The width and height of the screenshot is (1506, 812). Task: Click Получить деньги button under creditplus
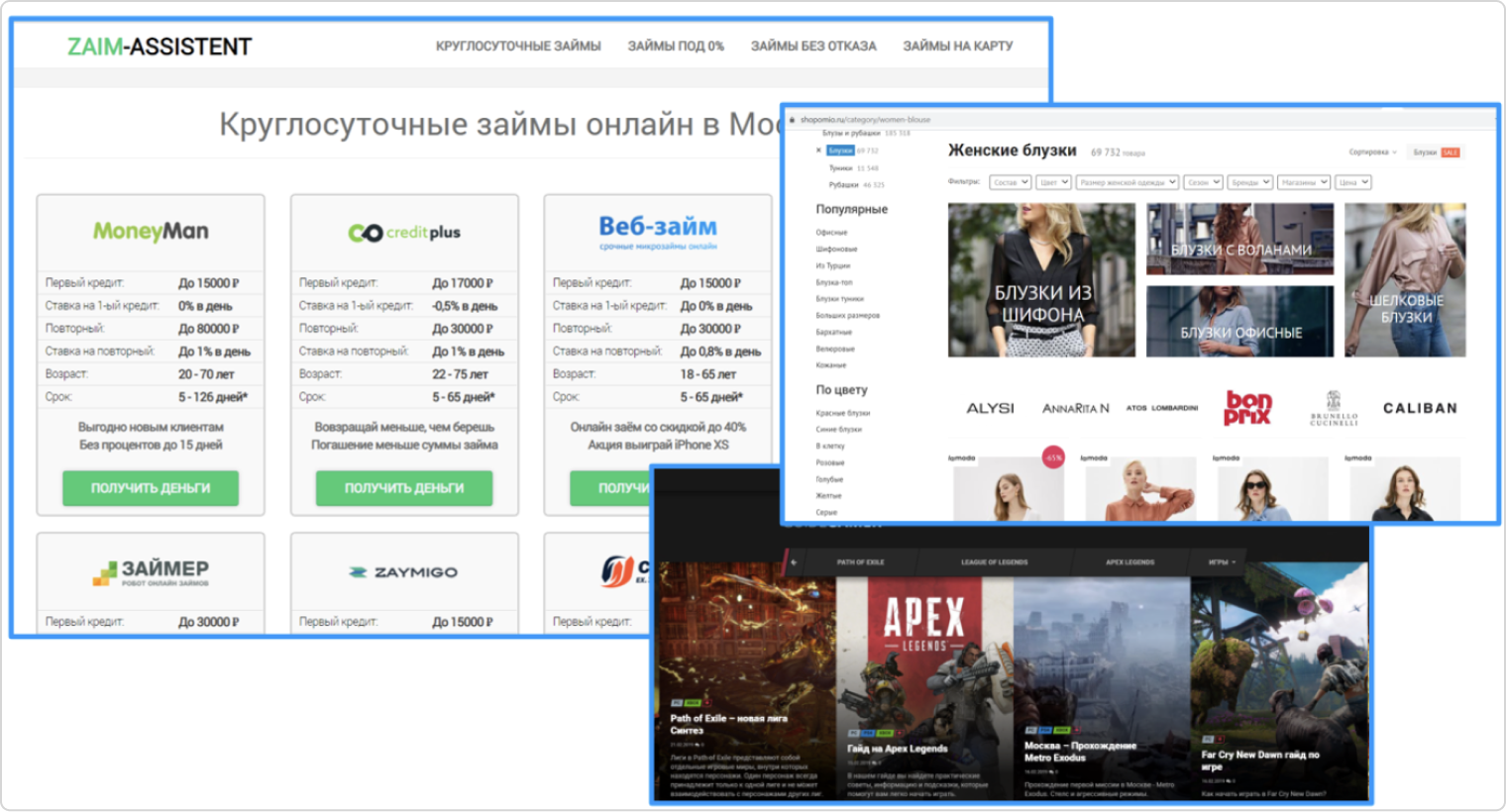(404, 488)
